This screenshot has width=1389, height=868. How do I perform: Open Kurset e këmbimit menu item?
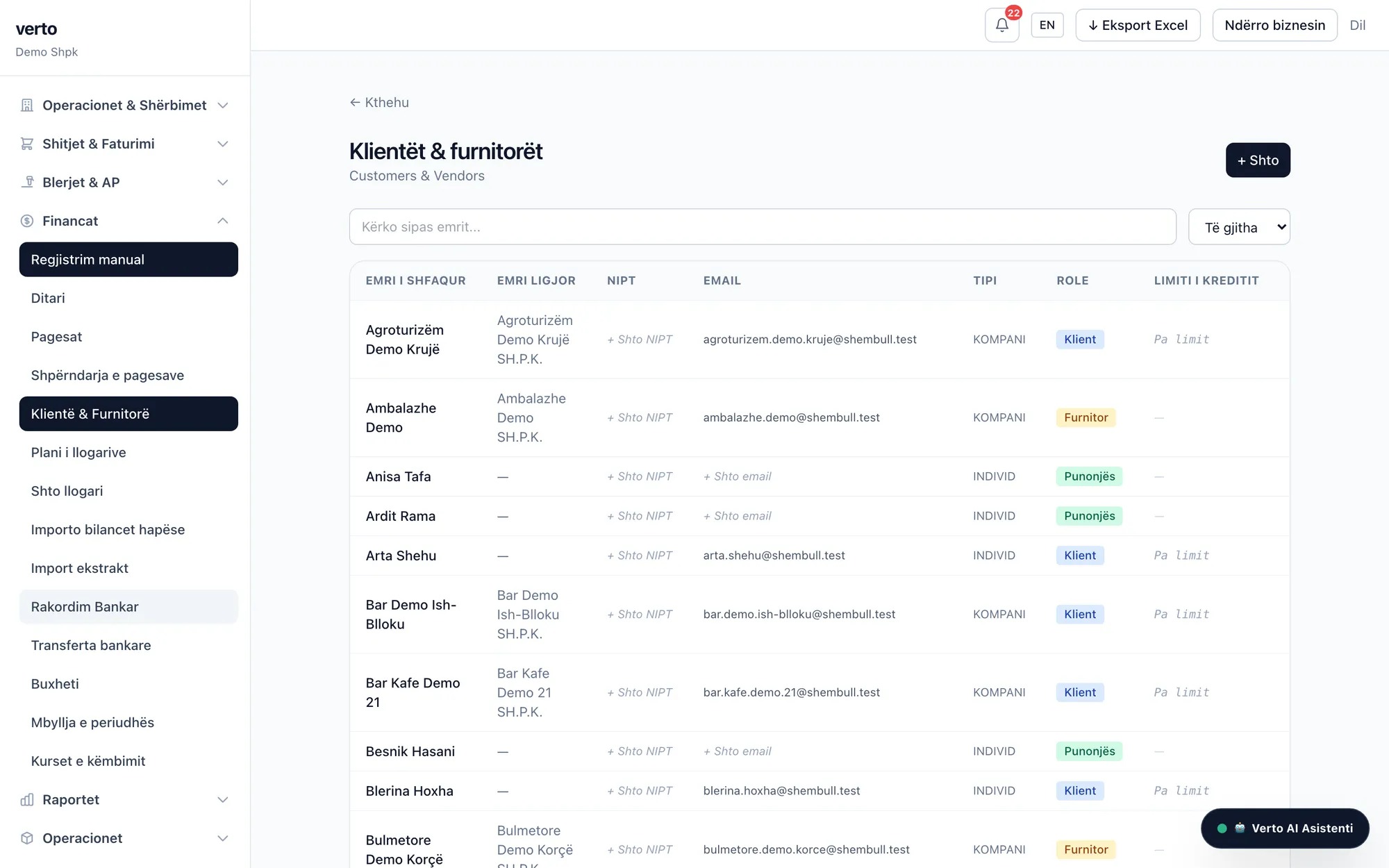click(128, 761)
